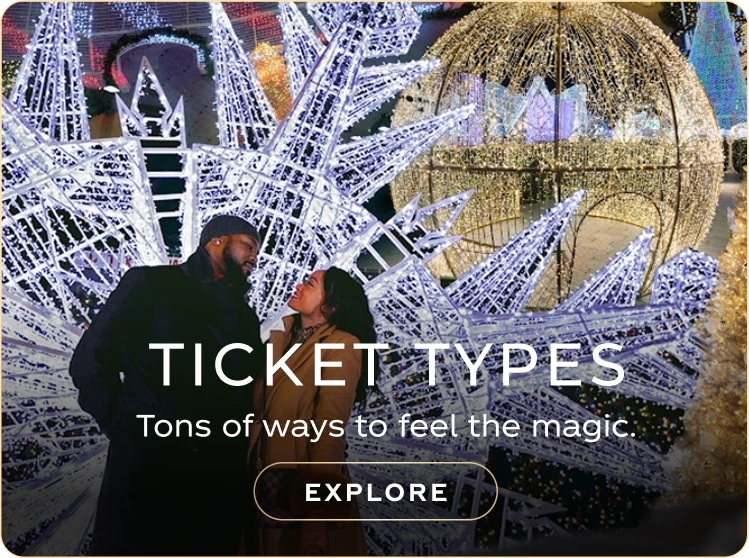Click the EXPLORE button
Image resolution: width=749 pixels, height=558 pixels.
[x=375, y=491]
